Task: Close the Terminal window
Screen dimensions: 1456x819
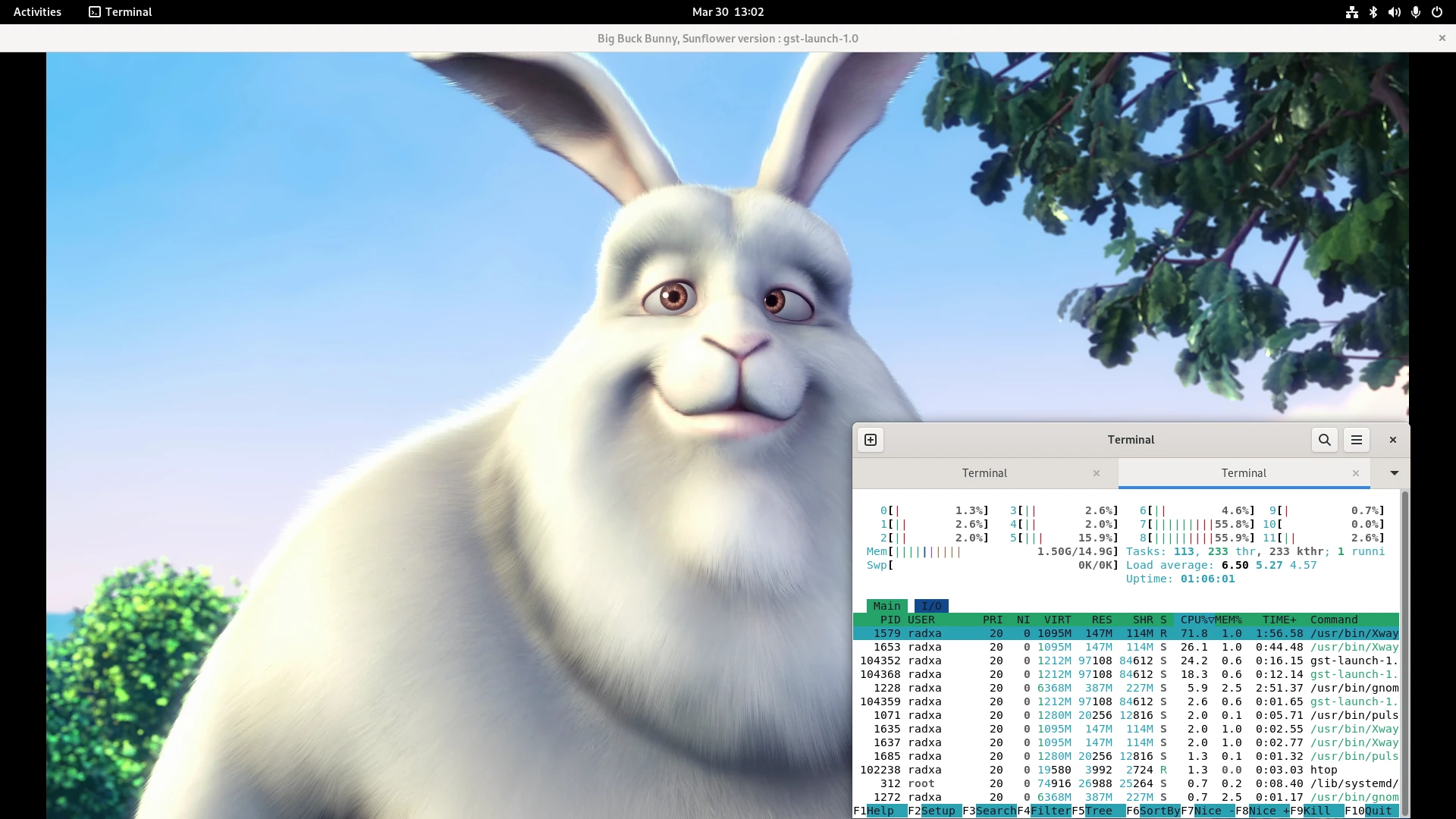Action: [x=1393, y=440]
